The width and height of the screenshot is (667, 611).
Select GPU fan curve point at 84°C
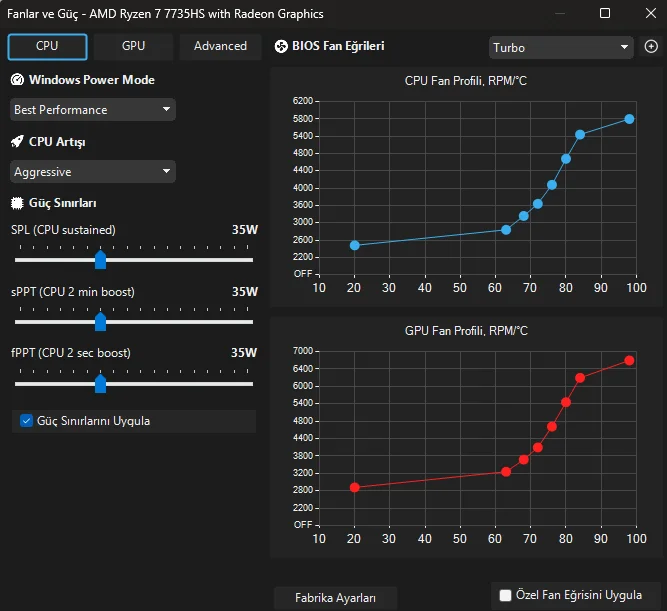tap(580, 378)
